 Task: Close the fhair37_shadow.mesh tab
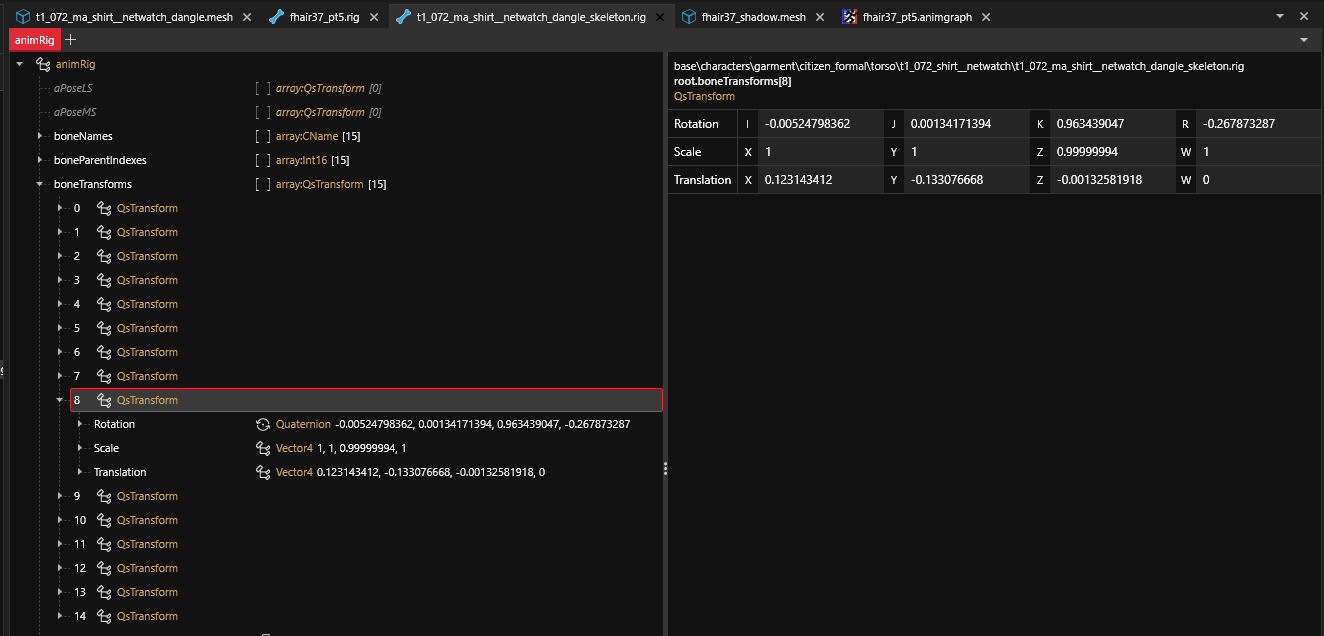pyautogui.click(x=819, y=17)
